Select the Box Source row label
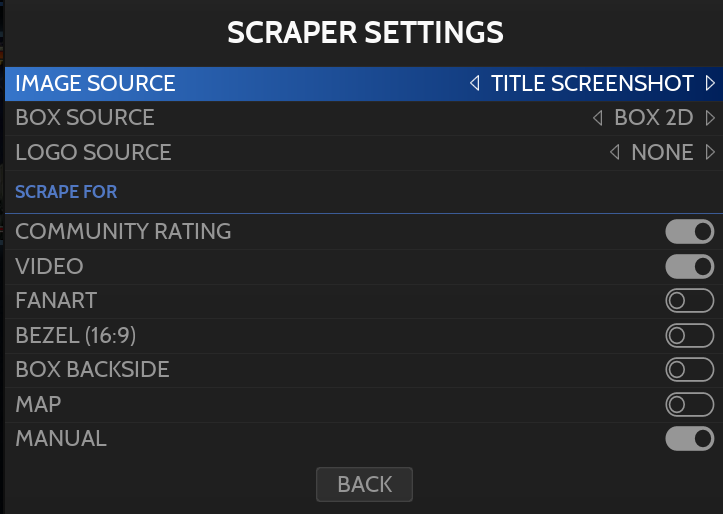 click(85, 118)
